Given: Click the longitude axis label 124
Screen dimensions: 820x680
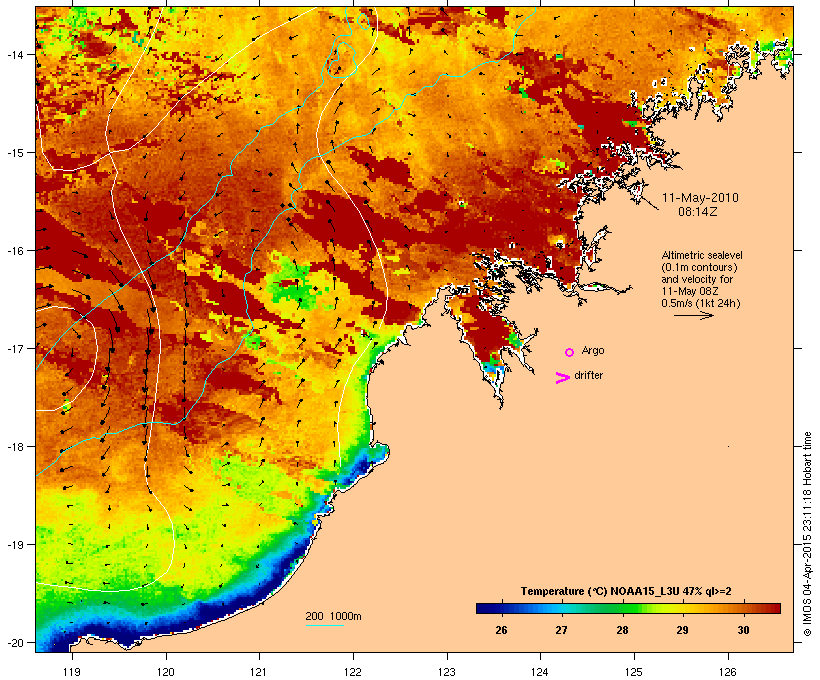Looking at the screenshot, I should (540, 672).
